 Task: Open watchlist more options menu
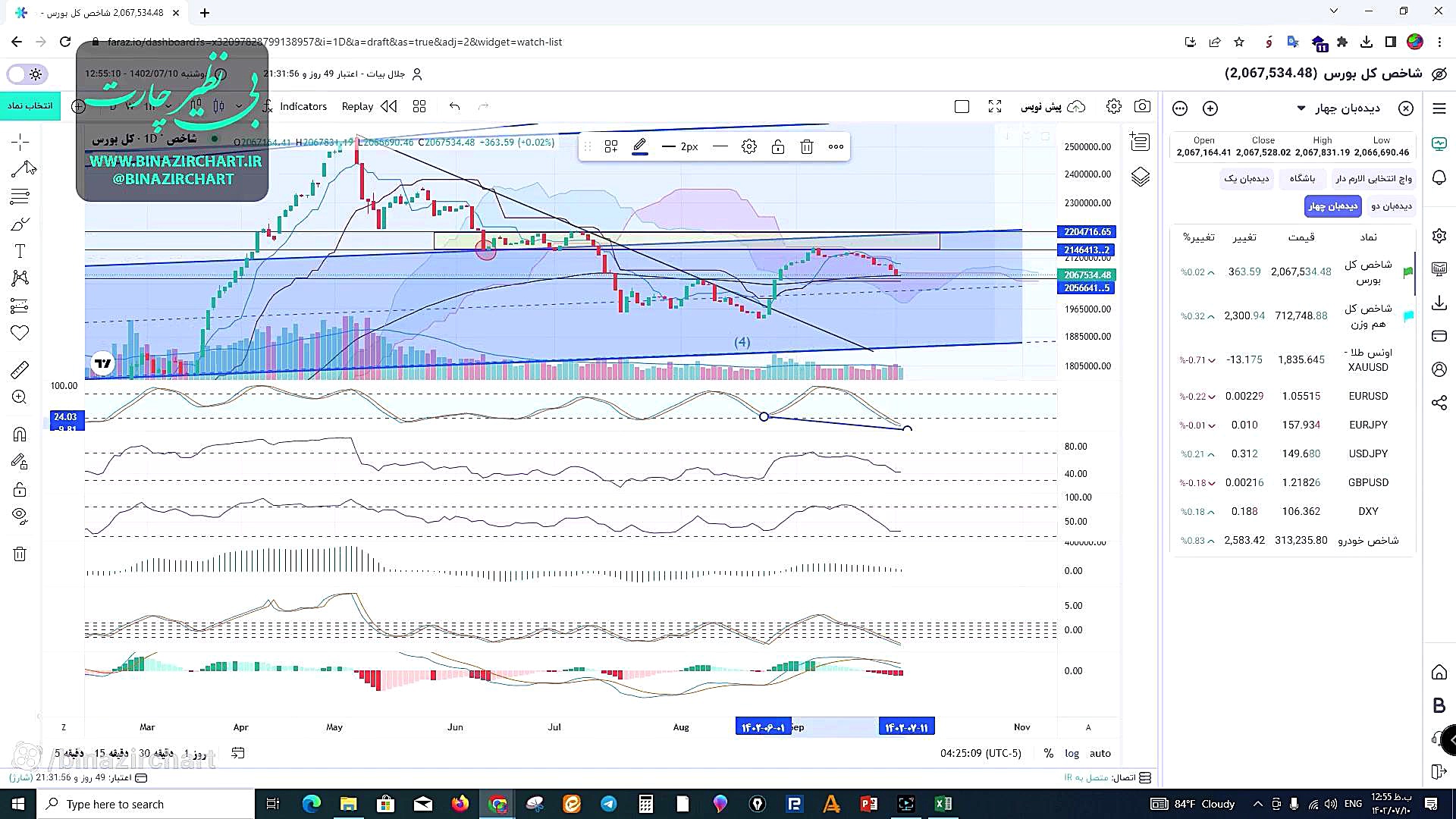pos(1180,108)
